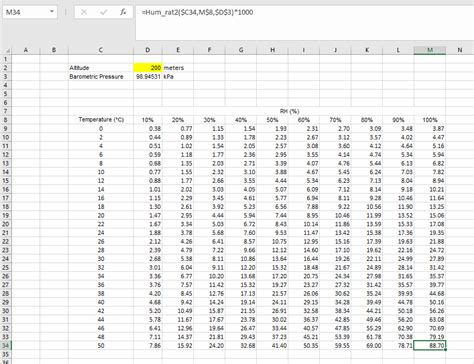Select column D header

point(148,50)
